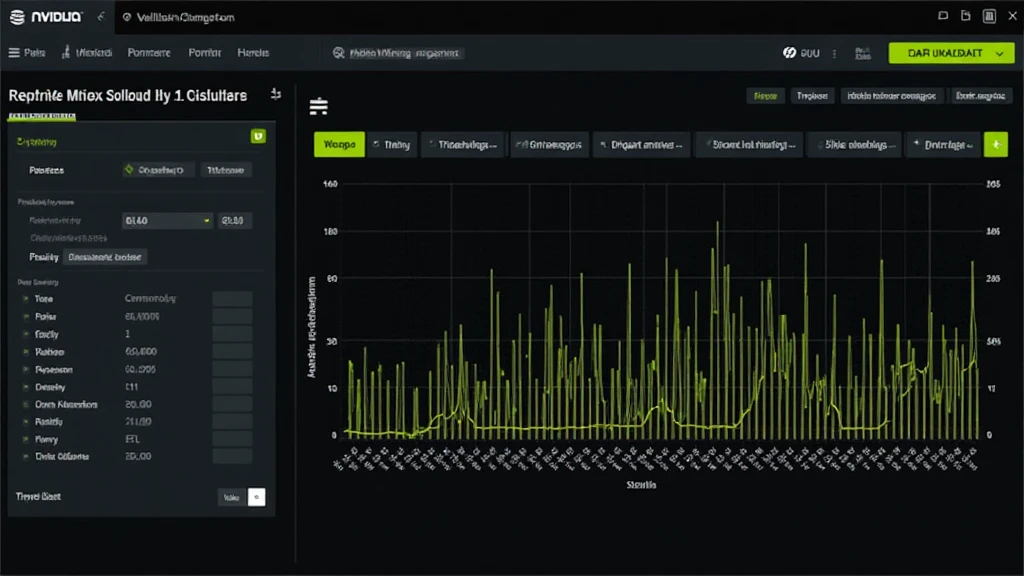Click the NVIDIA logo in title bar
Screen dimensions: 1024x576
18,18
